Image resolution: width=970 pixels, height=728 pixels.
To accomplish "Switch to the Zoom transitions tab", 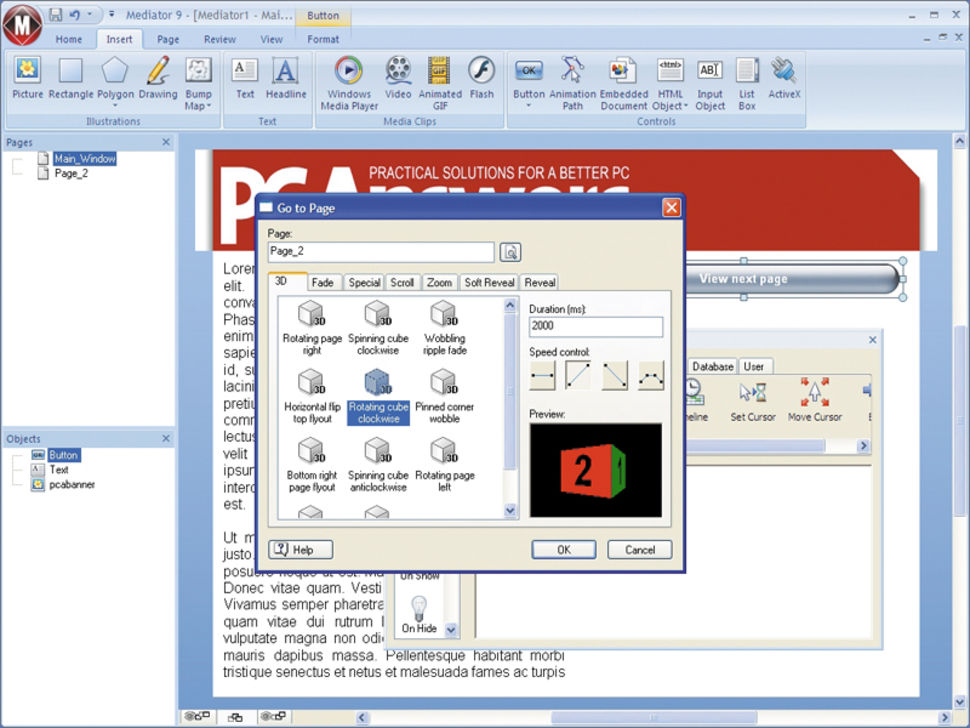I will [x=439, y=283].
